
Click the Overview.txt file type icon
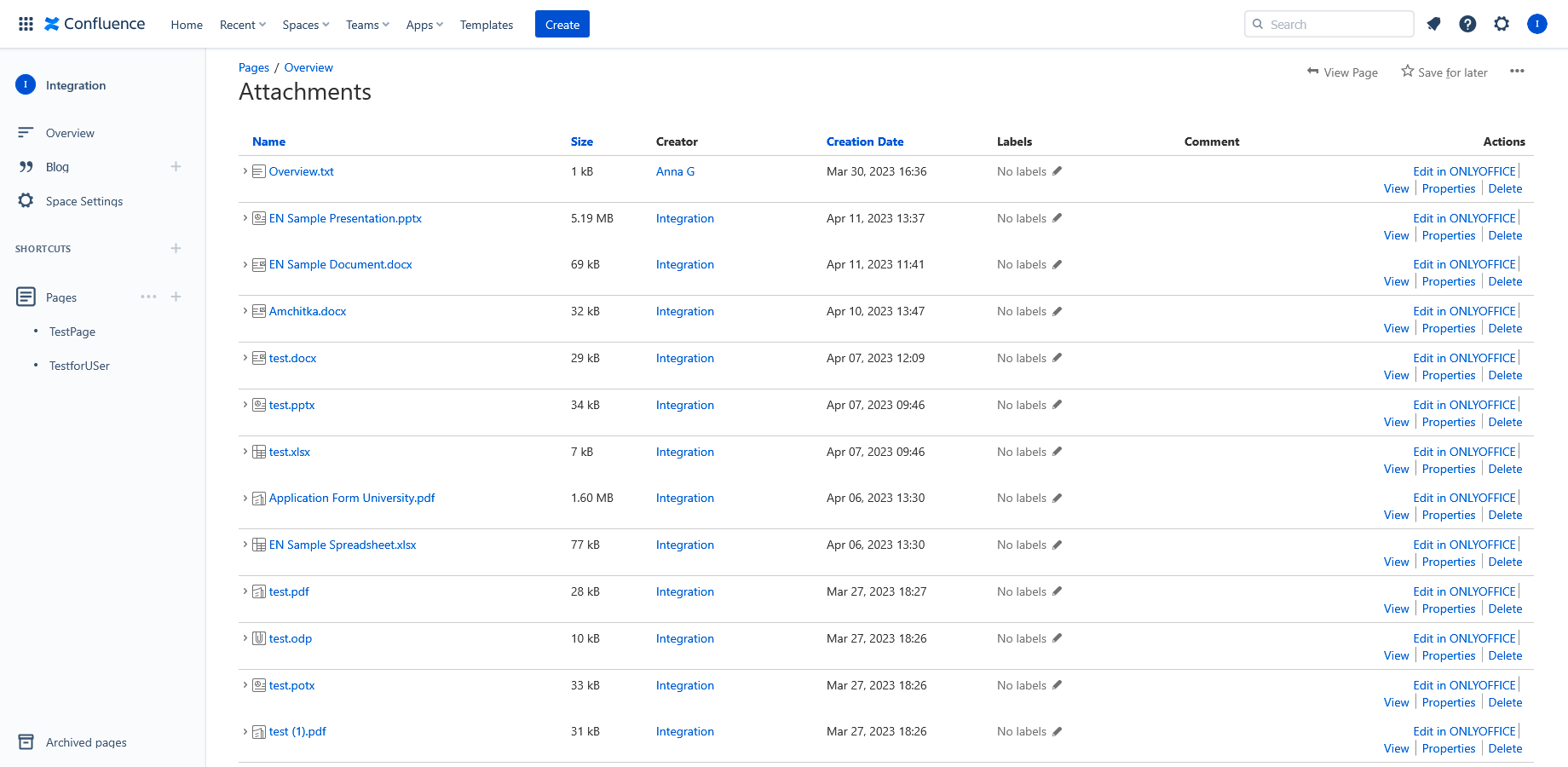click(259, 171)
